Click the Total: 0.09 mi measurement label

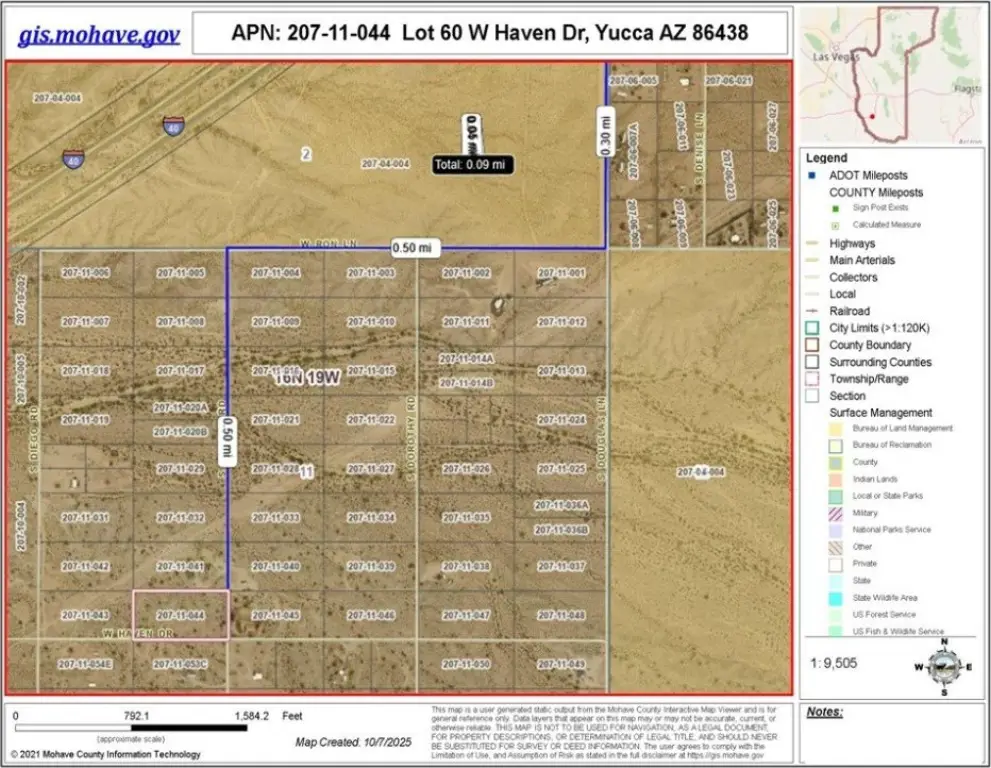point(472,164)
